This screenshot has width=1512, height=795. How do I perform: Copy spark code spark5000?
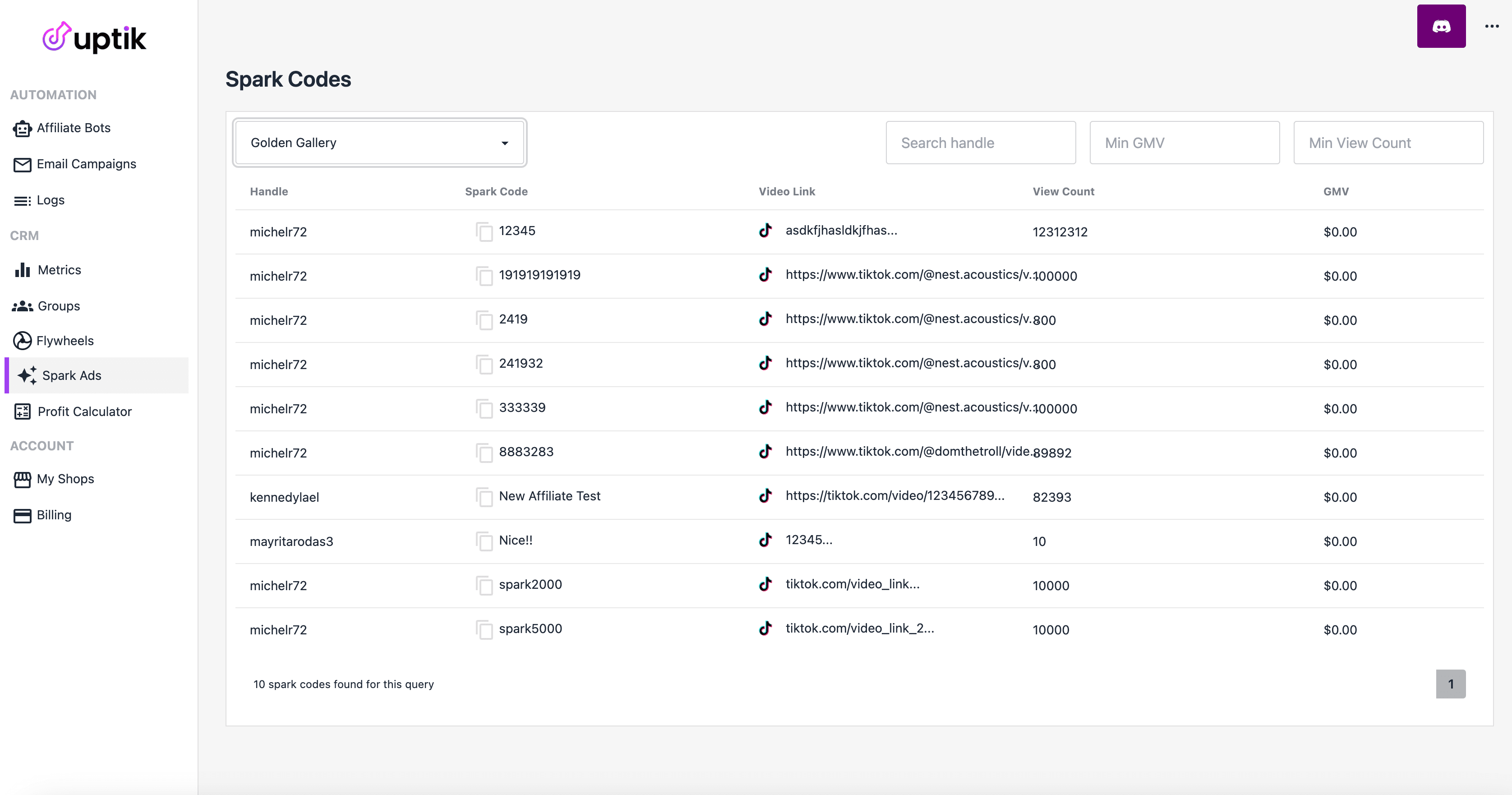(x=484, y=629)
